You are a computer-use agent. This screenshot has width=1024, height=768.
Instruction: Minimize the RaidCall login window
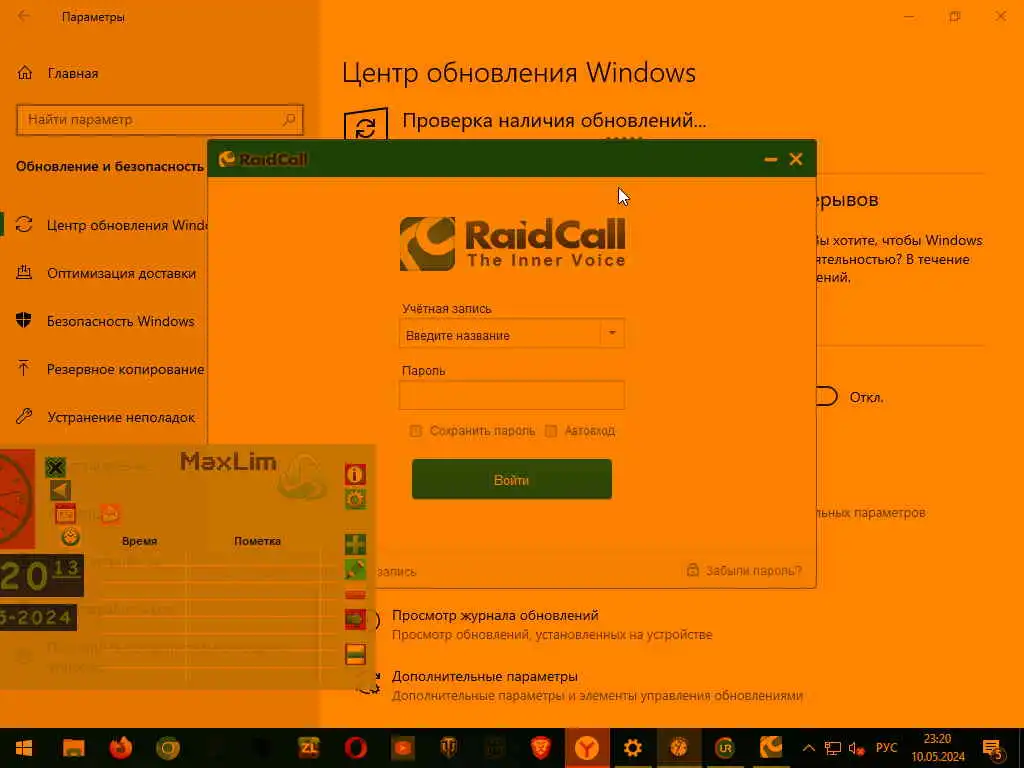[771, 159]
